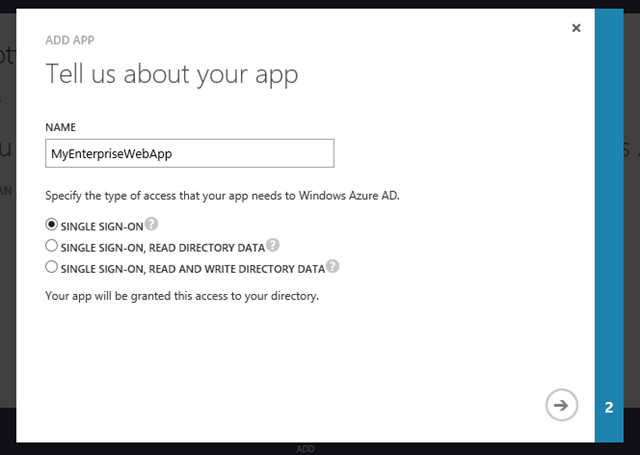Click the READ AND WRITE DIRECTORY DATA label
640x455 pixels.
coord(193,269)
